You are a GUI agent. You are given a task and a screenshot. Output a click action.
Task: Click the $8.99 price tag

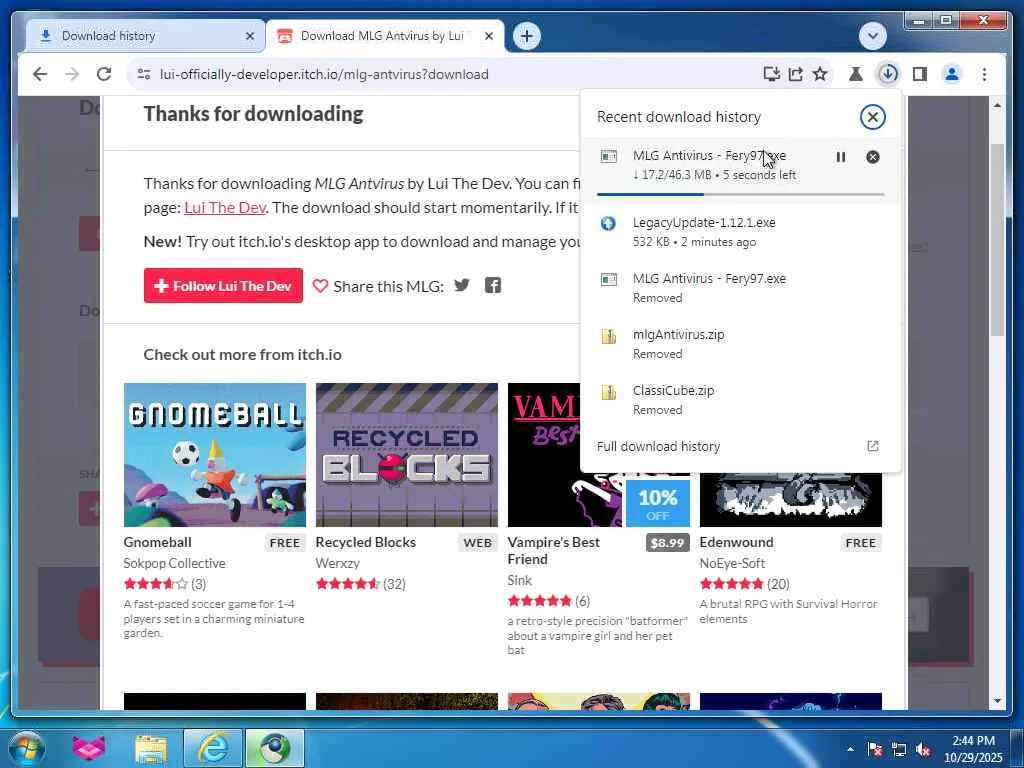(x=667, y=543)
